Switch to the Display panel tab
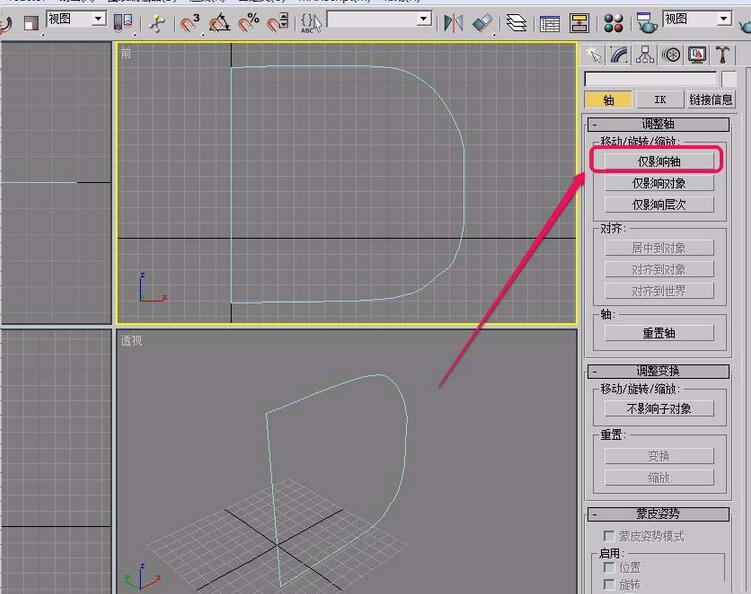 coord(697,55)
